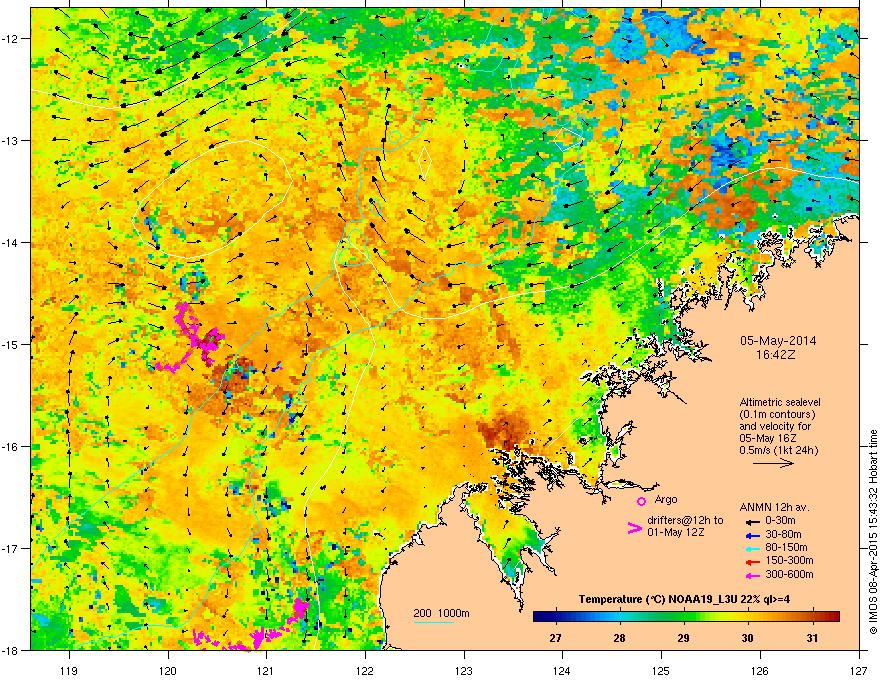Screen dimensions: 880x680
Task: Click the '200 1000m' isobath label
Action: tap(442, 613)
